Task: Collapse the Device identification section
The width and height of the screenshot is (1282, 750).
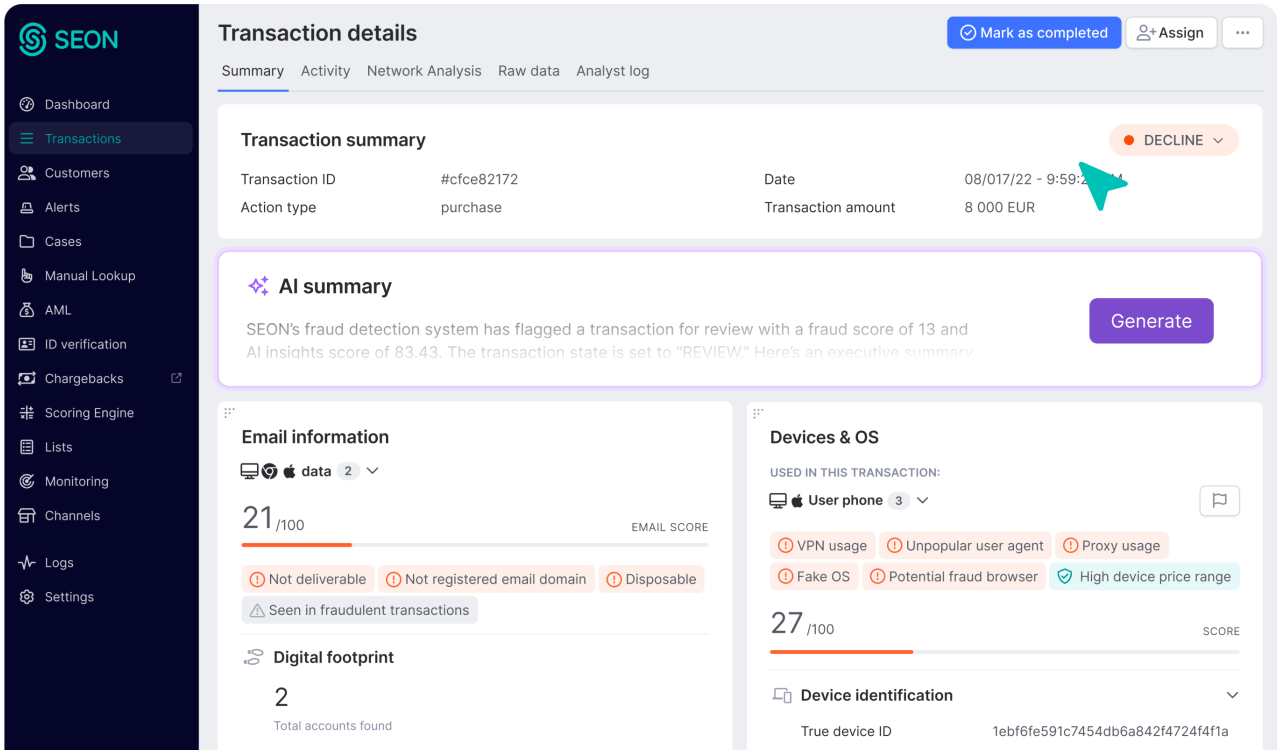Action: coord(1232,695)
